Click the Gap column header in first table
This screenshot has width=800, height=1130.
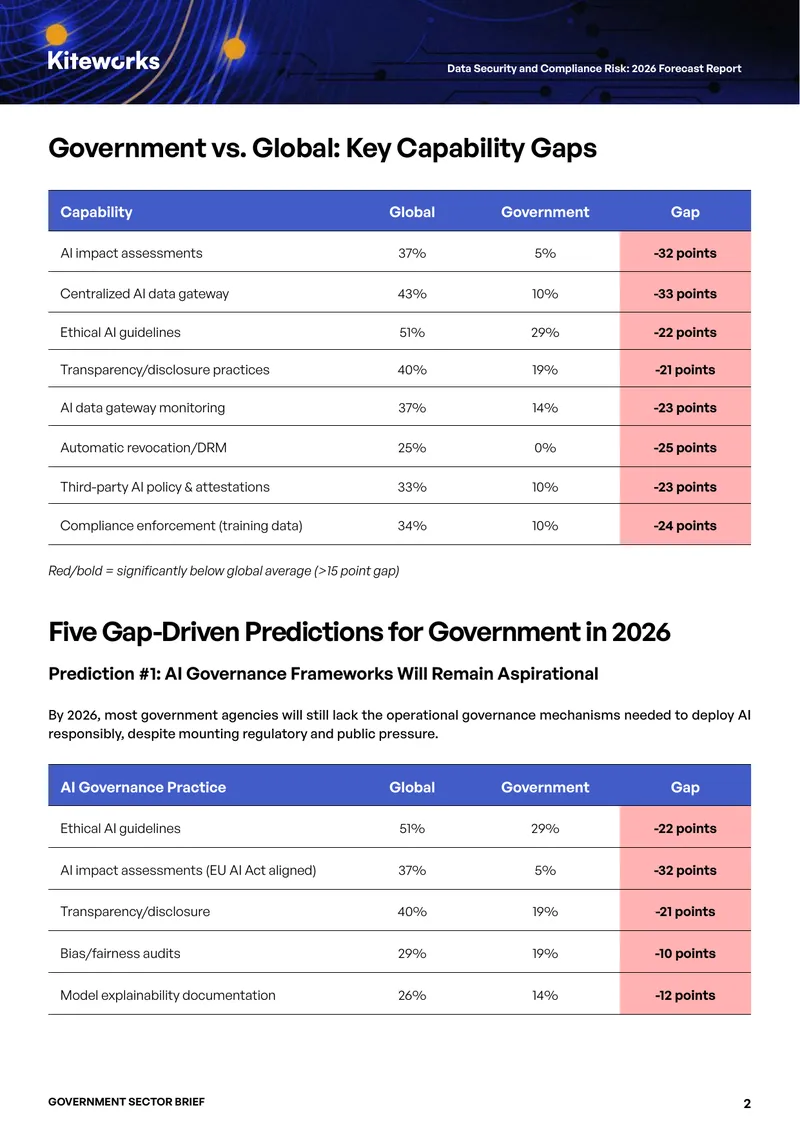pos(685,212)
